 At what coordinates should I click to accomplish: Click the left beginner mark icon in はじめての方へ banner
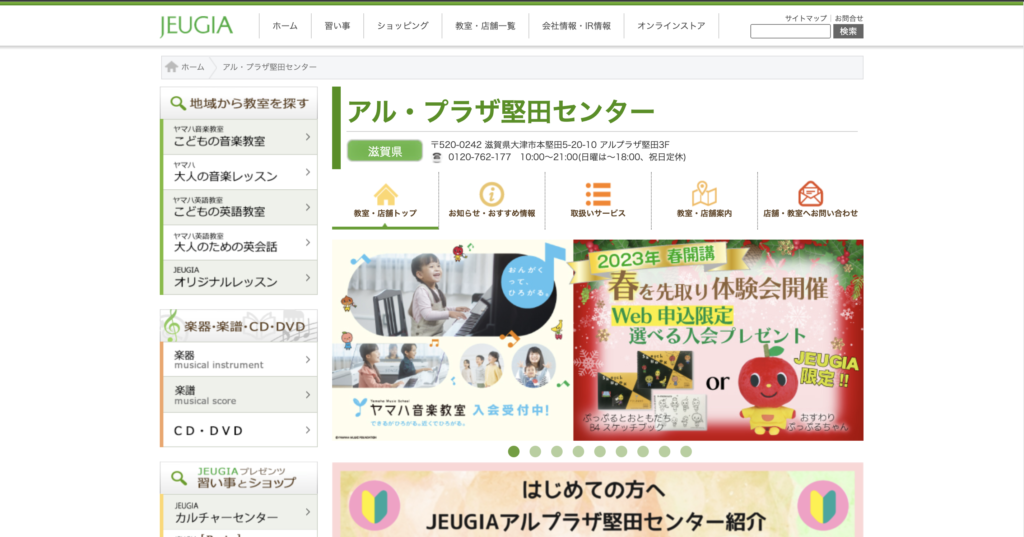374,506
